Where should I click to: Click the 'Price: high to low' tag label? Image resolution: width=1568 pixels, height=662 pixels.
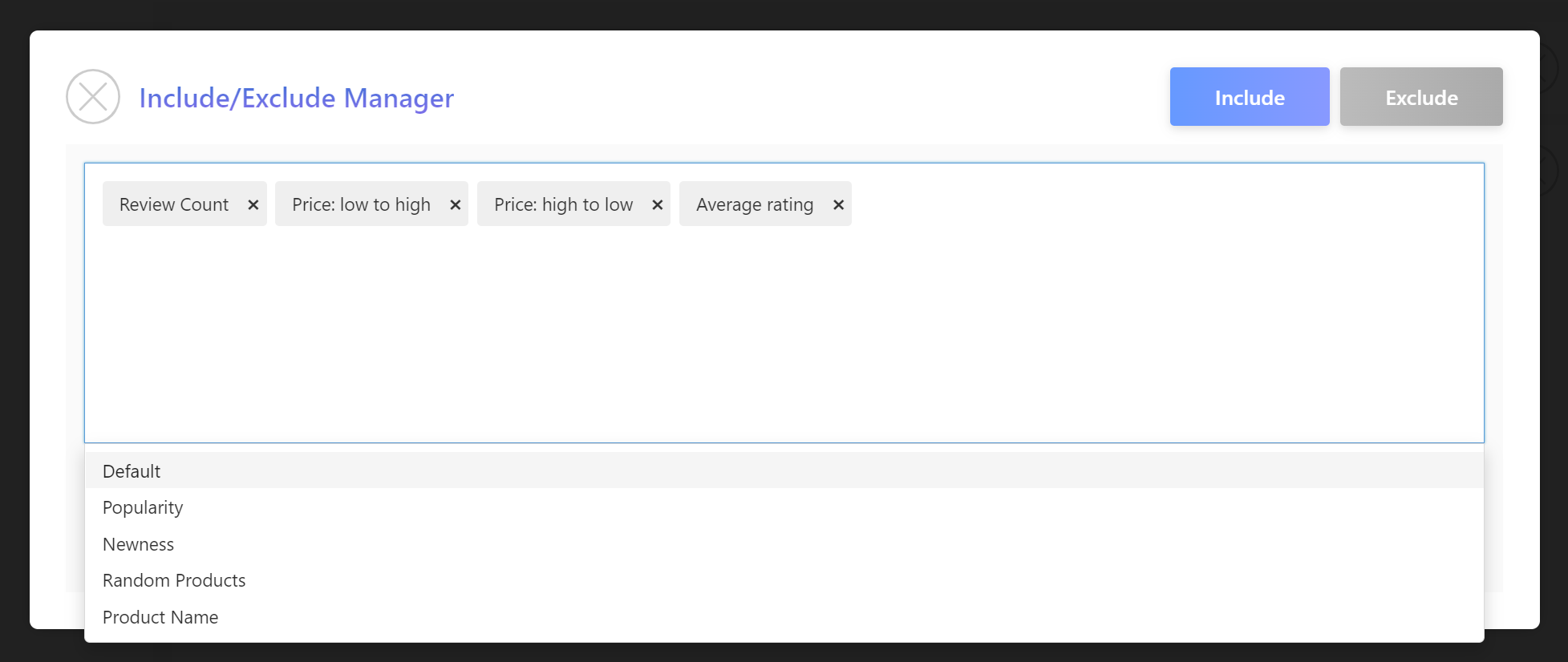pos(563,204)
